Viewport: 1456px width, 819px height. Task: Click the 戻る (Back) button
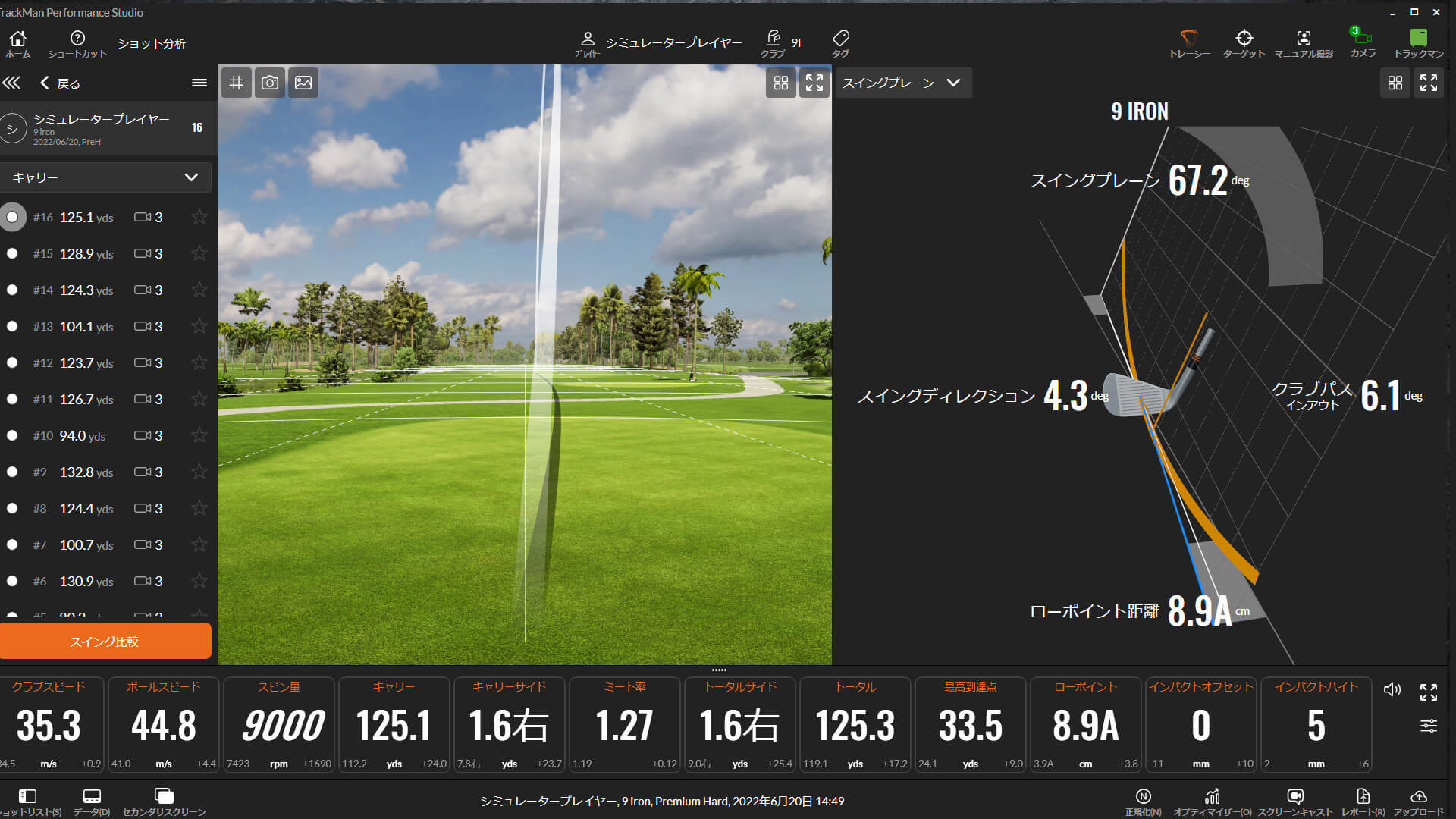point(60,83)
